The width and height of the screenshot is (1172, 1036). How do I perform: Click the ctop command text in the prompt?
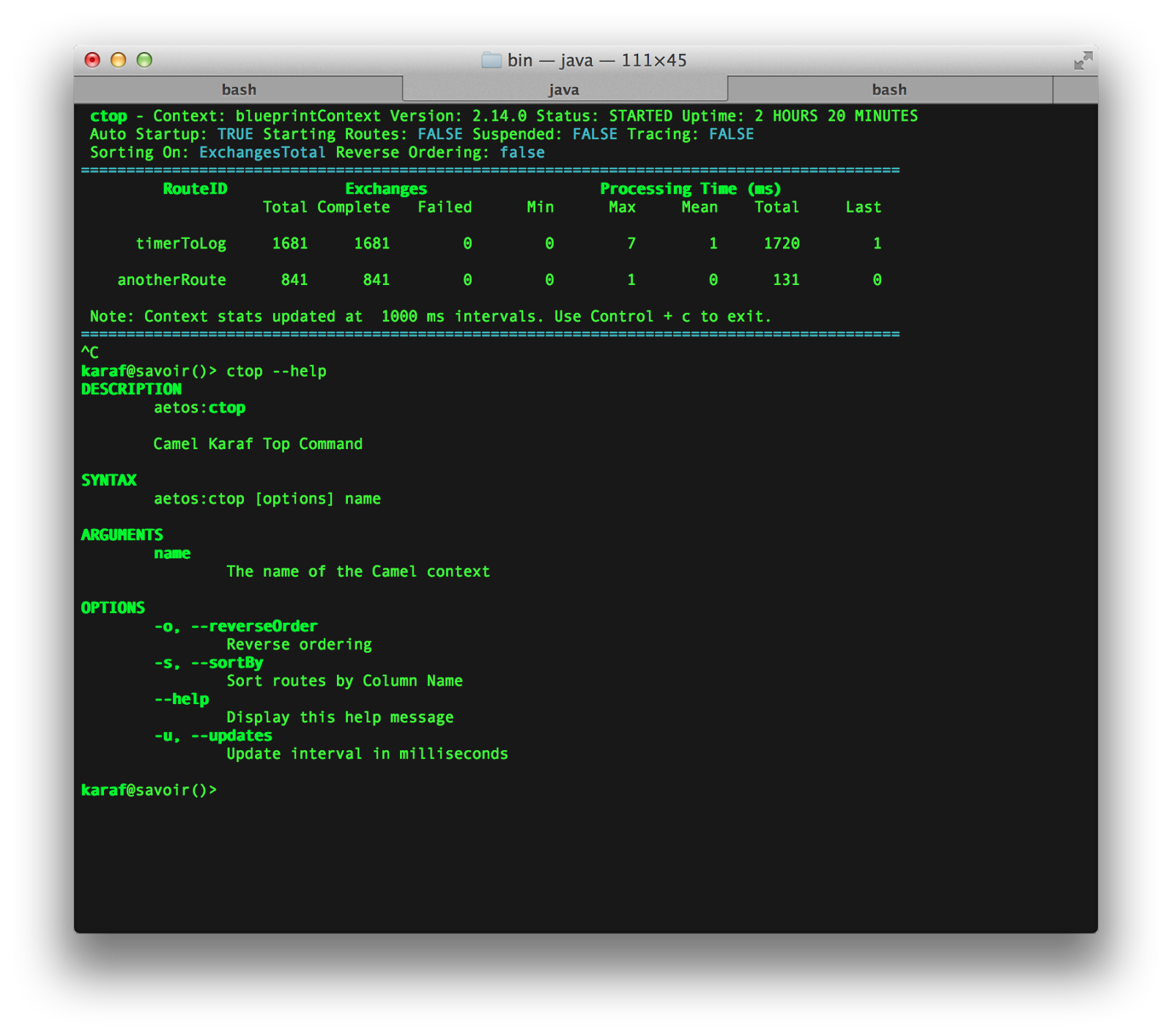coord(243,371)
